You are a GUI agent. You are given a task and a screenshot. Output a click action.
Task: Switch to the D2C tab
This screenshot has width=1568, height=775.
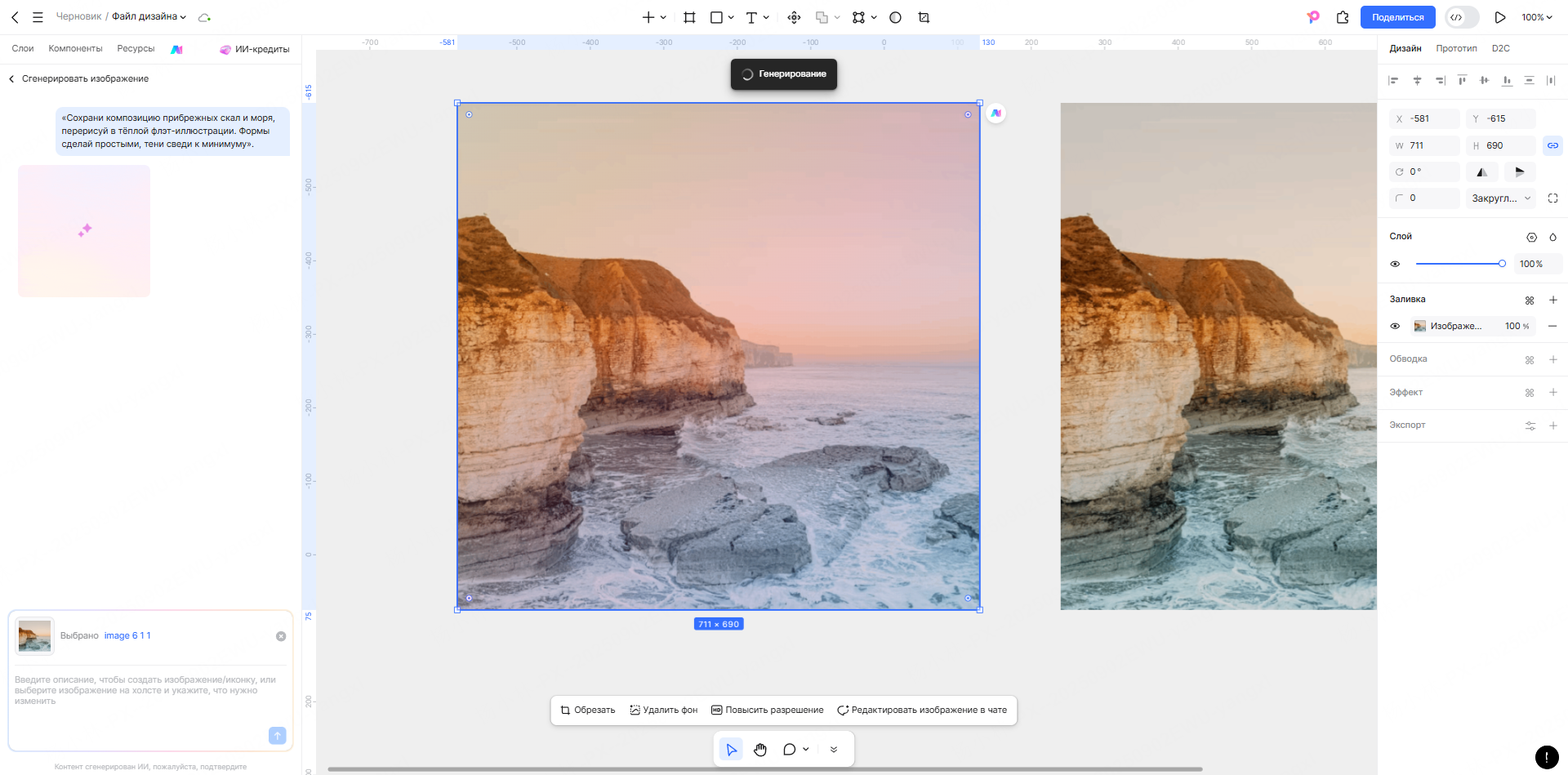pyautogui.click(x=1500, y=48)
